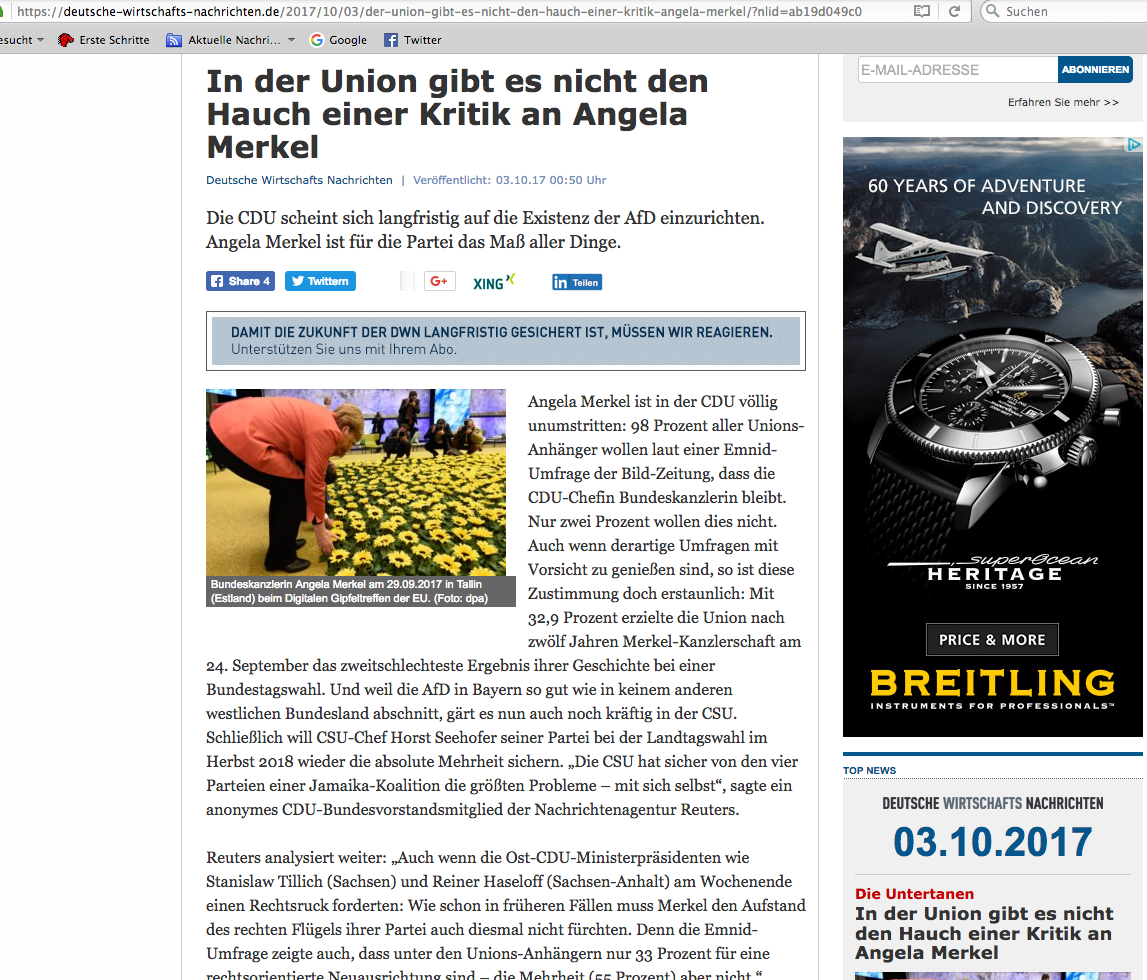Click the page URL in the address bar
This screenshot has width=1147, height=980.
[x=439, y=11]
